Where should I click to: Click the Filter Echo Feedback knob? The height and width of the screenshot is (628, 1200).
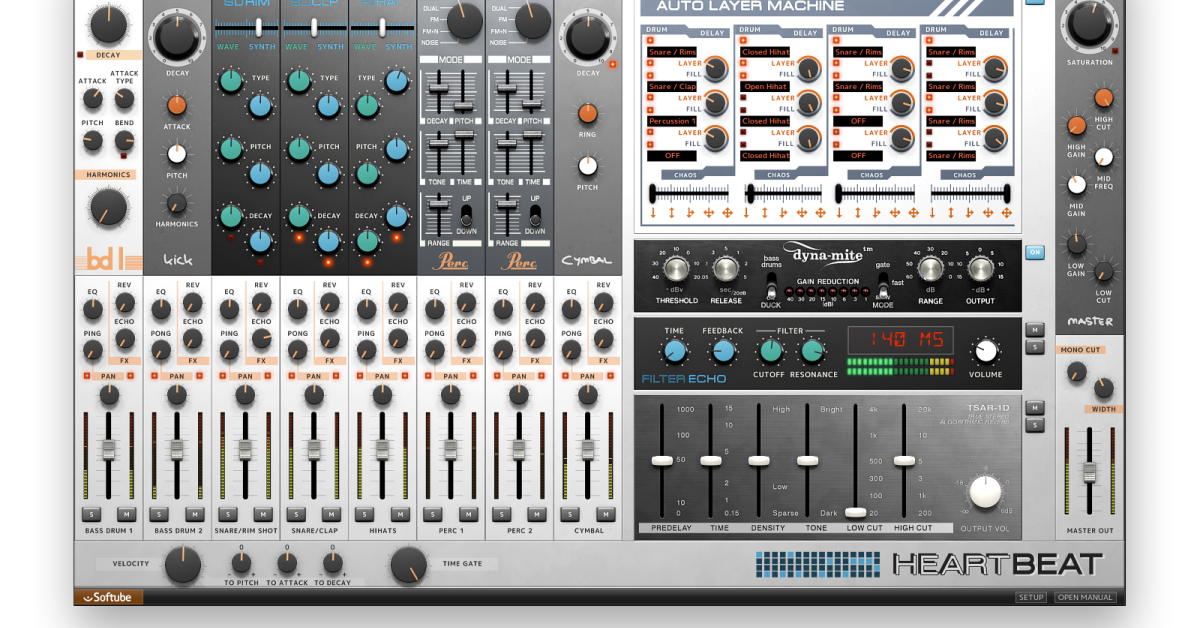coord(722,351)
